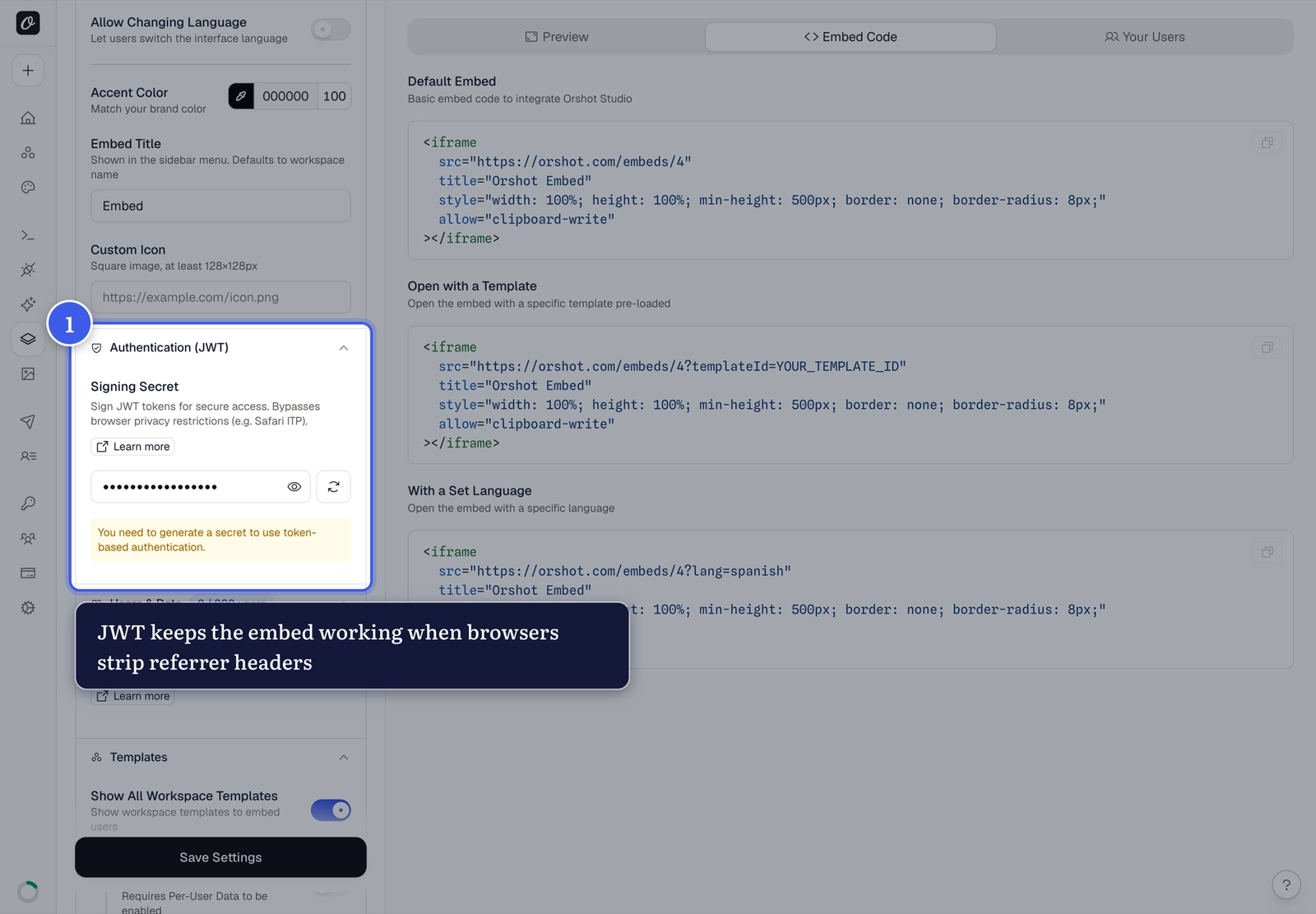Click the Orshot logo icon

[x=28, y=23]
